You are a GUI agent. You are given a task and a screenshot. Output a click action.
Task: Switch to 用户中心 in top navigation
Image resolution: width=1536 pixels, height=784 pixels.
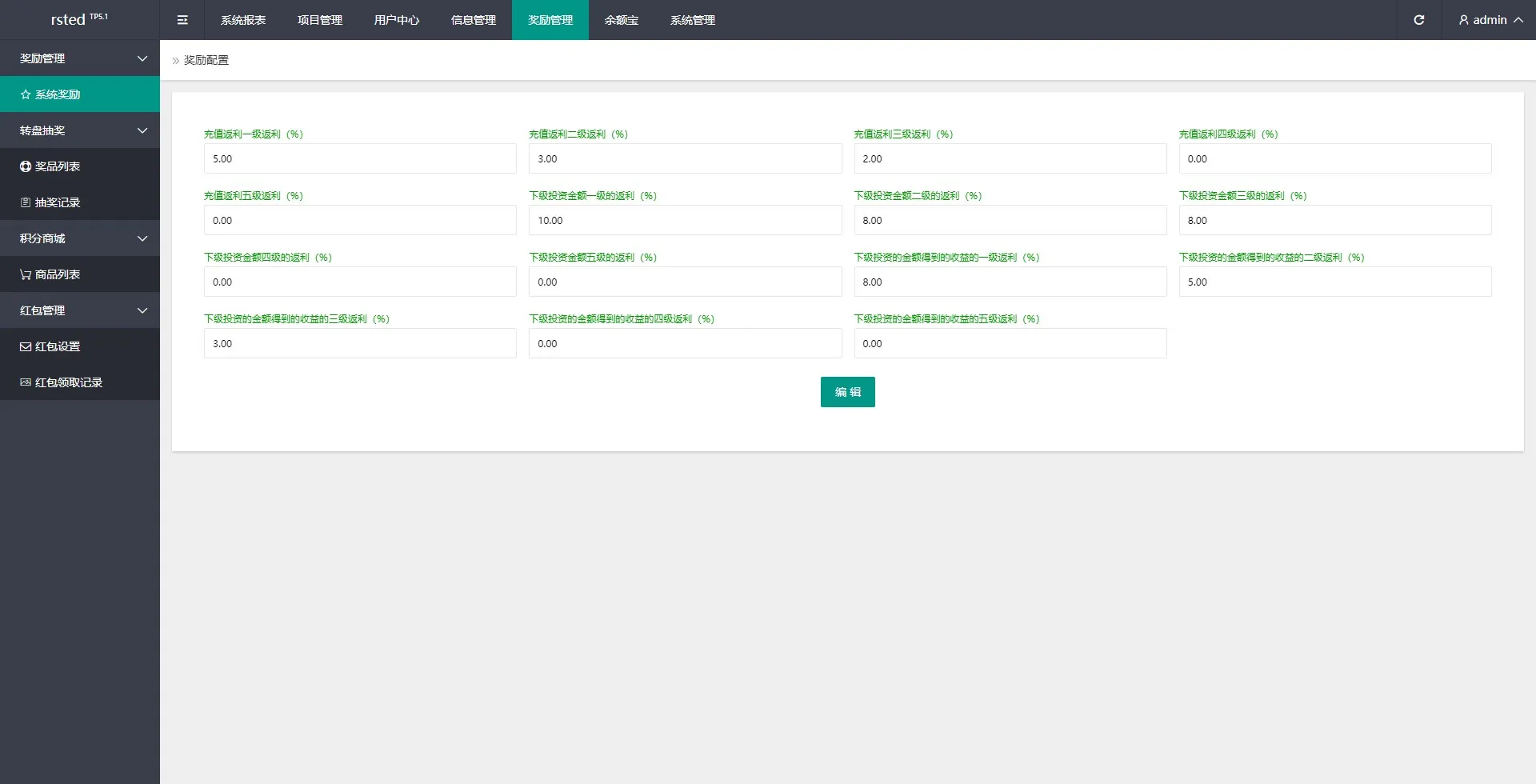click(x=396, y=20)
